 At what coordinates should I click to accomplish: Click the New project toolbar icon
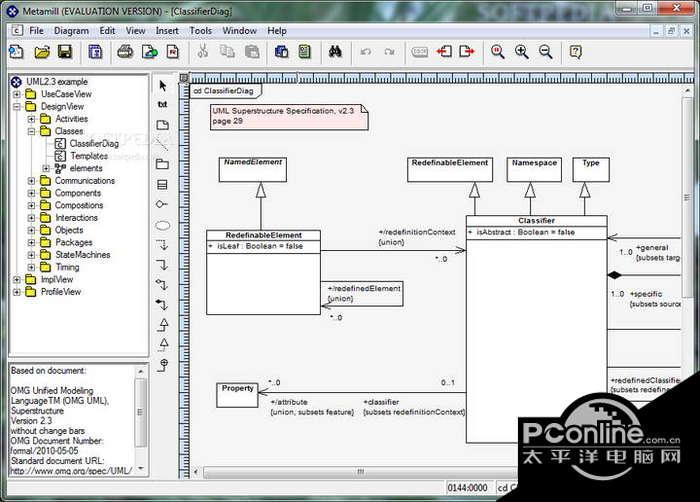(x=17, y=52)
